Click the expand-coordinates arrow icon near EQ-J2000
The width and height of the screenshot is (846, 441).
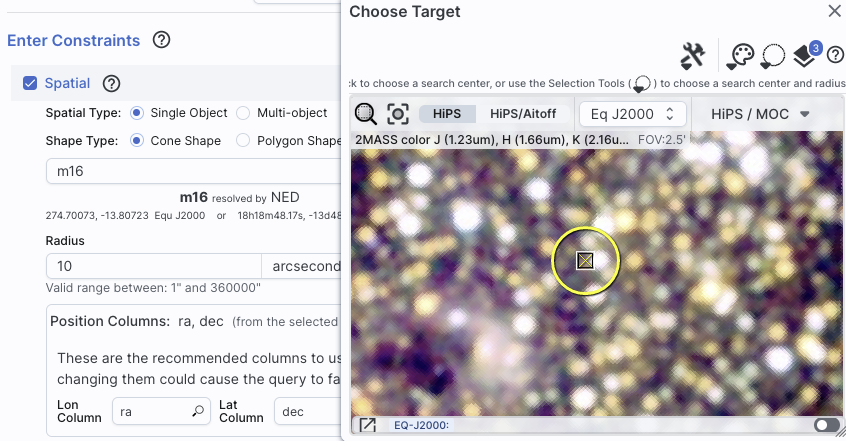368,425
